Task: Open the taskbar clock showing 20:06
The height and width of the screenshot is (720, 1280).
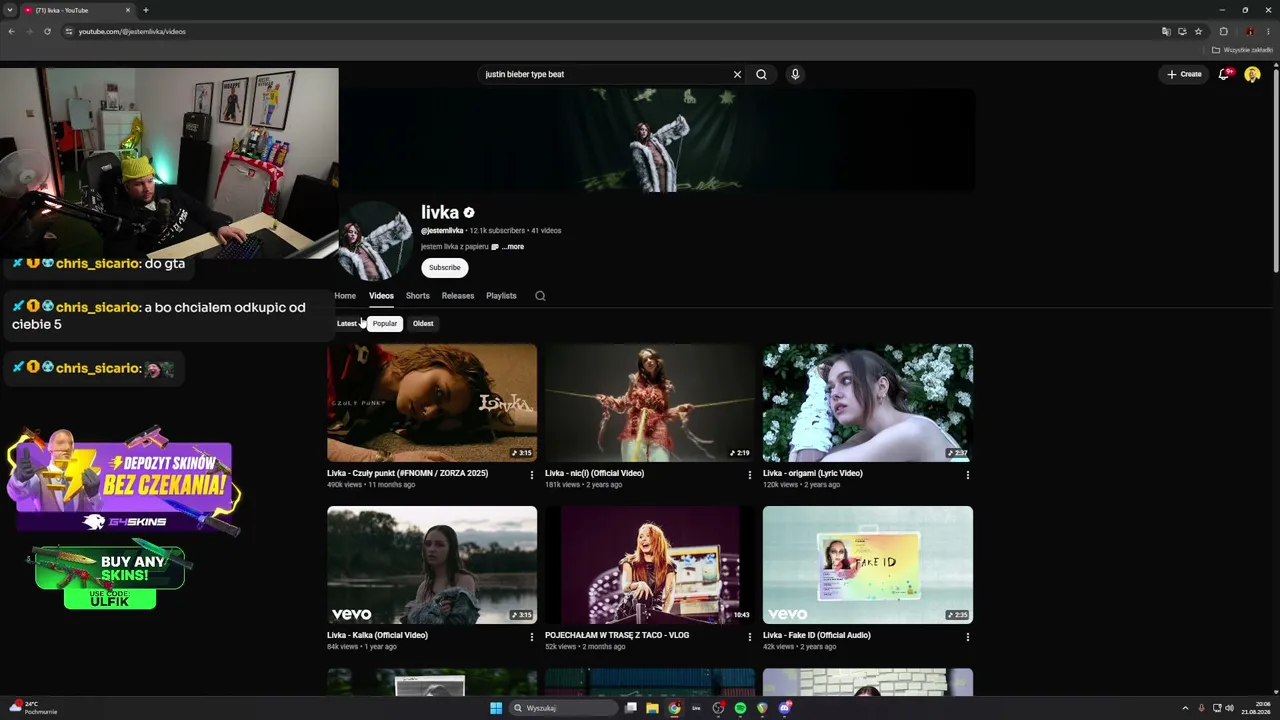Action: pos(1255,708)
